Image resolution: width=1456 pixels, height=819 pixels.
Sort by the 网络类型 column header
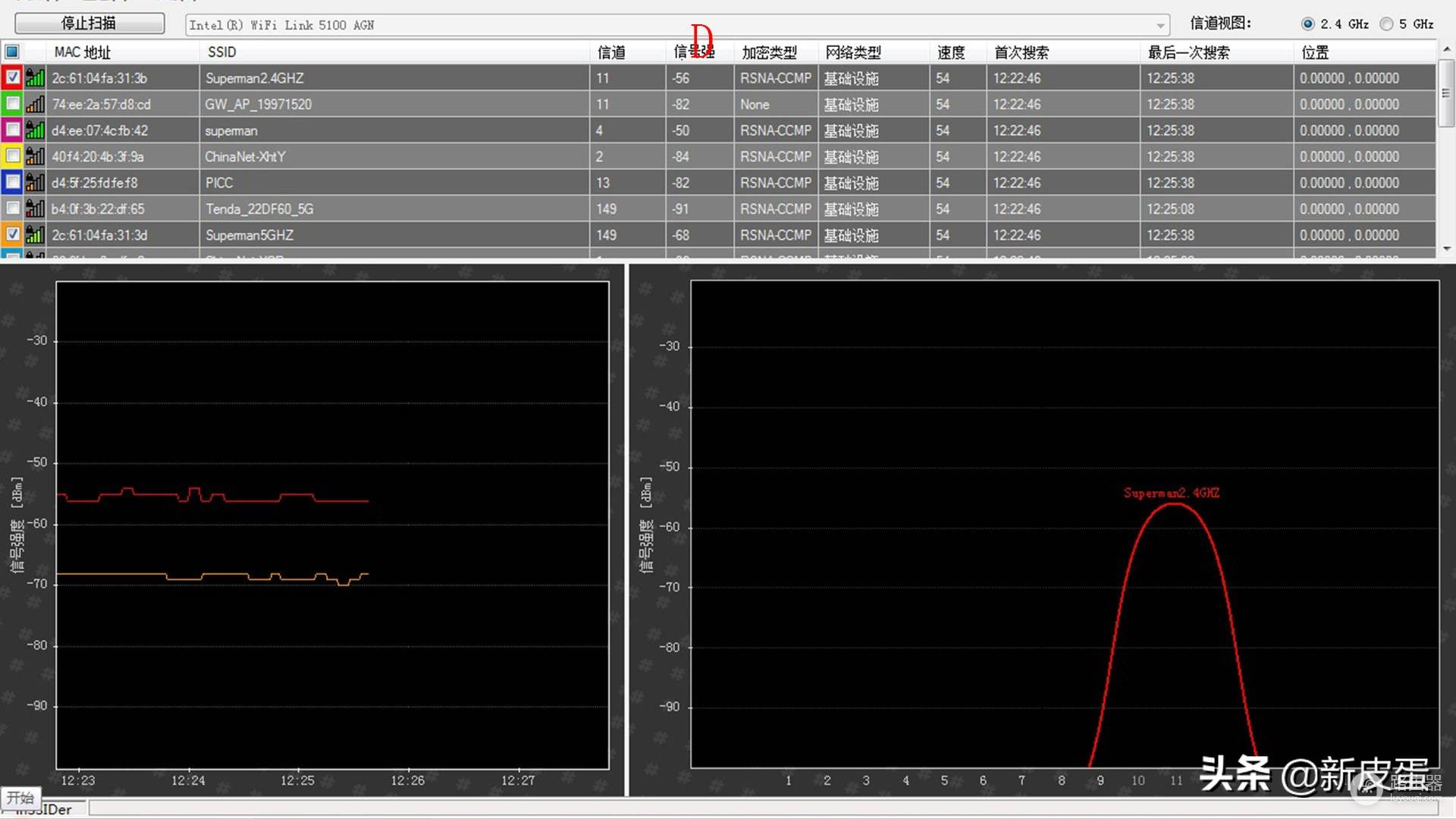(874, 52)
